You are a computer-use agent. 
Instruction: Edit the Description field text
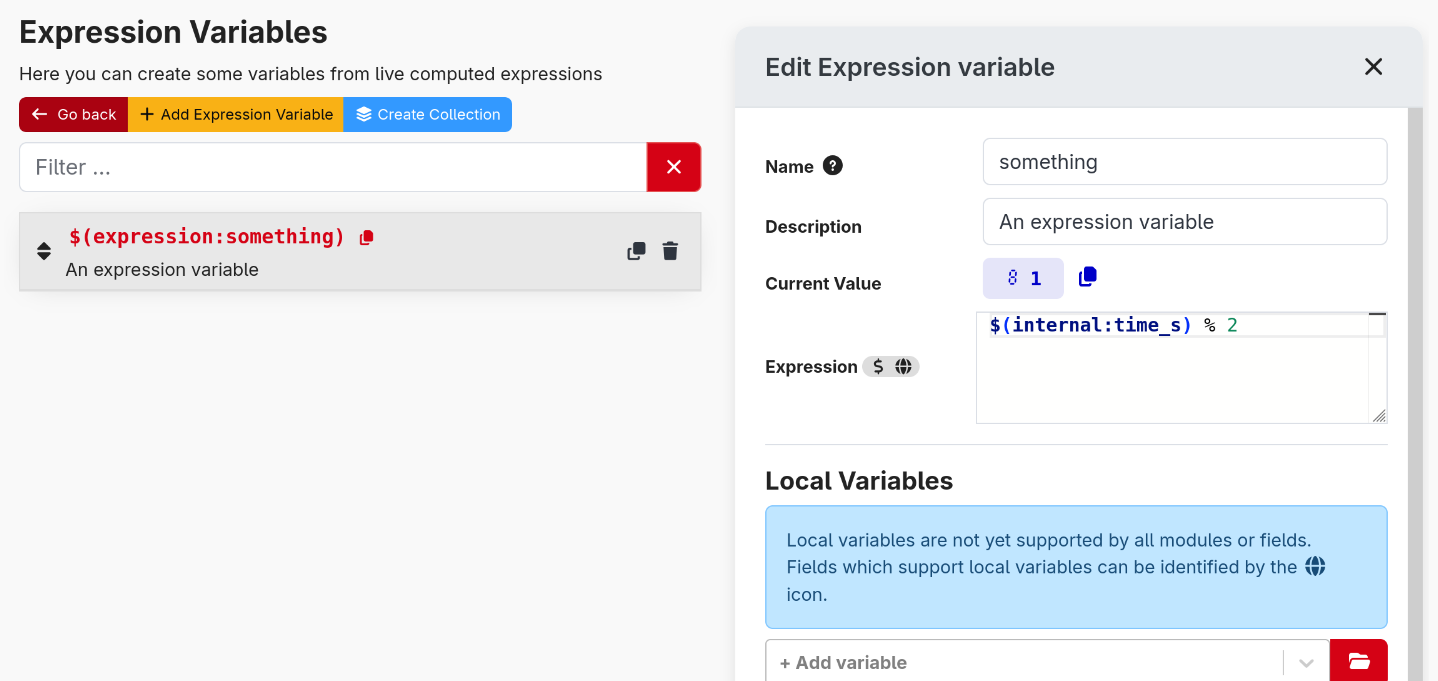1184,221
